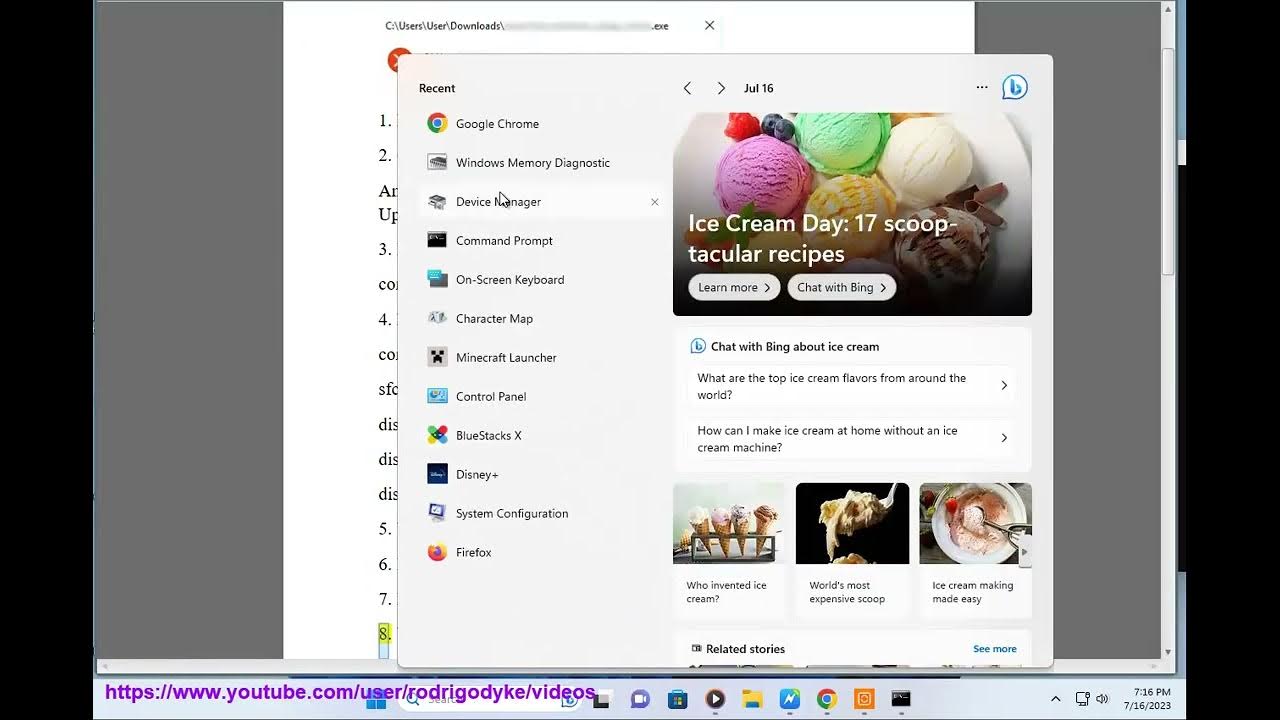The height and width of the screenshot is (720, 1280).
Task: Open Ice Cream Day featured image
Action: (x=852, y=214)
